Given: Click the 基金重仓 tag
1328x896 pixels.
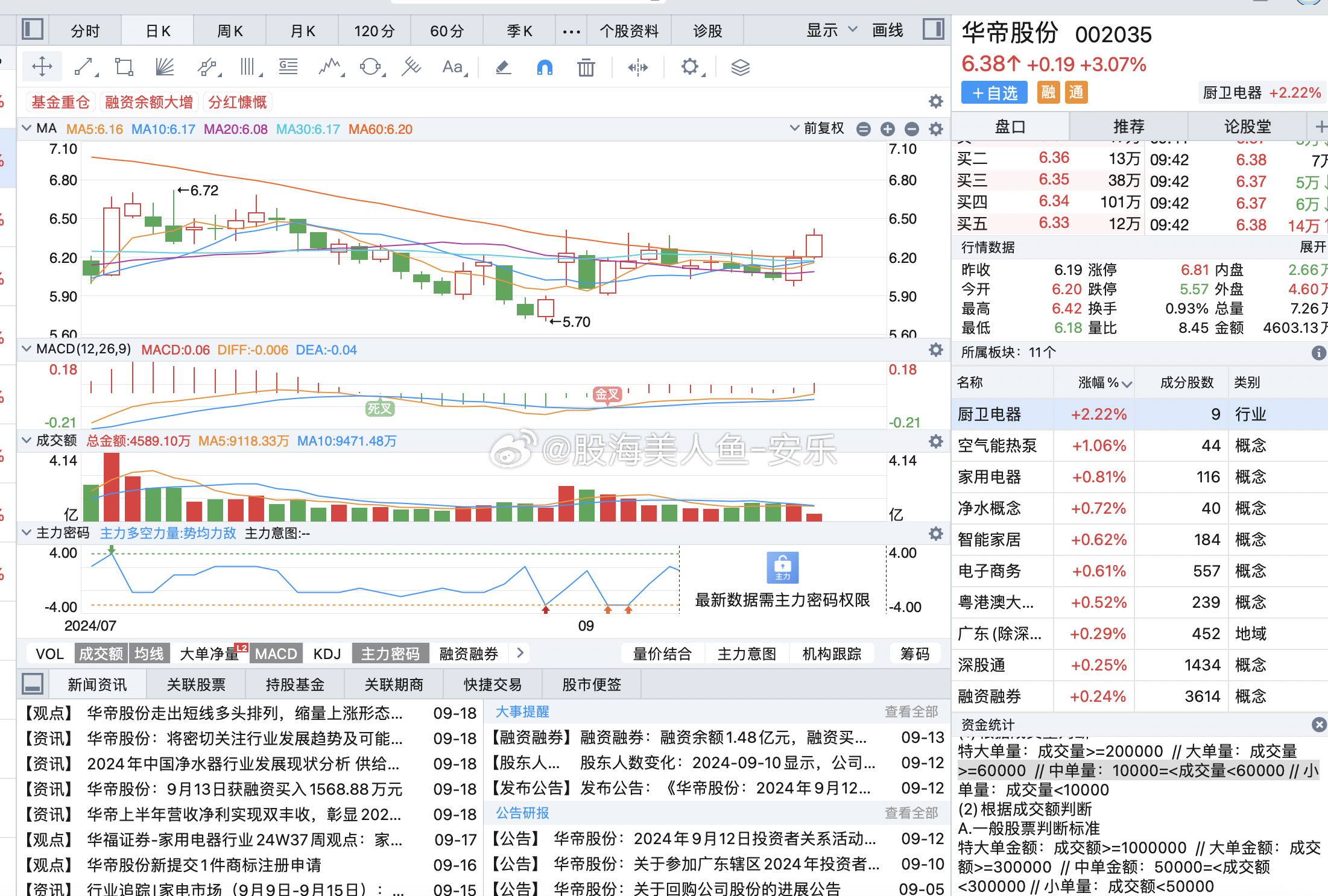Looking at the screenshot, I should 60,102.
